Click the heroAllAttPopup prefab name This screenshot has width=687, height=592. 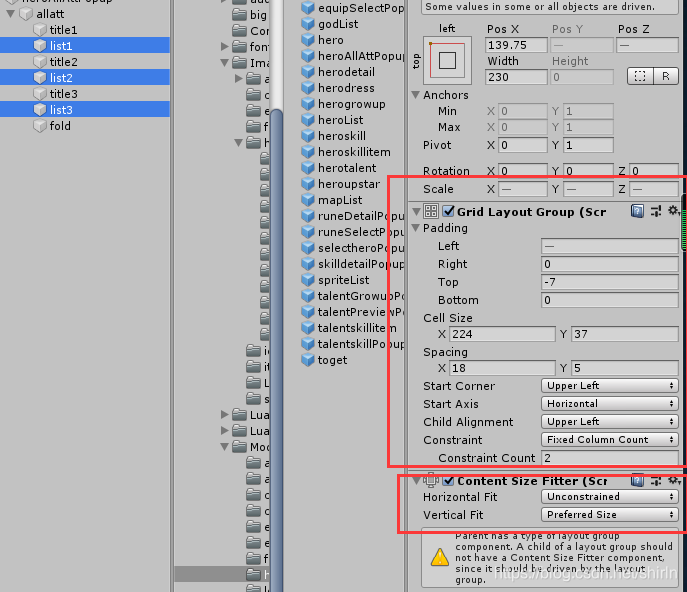361,56
